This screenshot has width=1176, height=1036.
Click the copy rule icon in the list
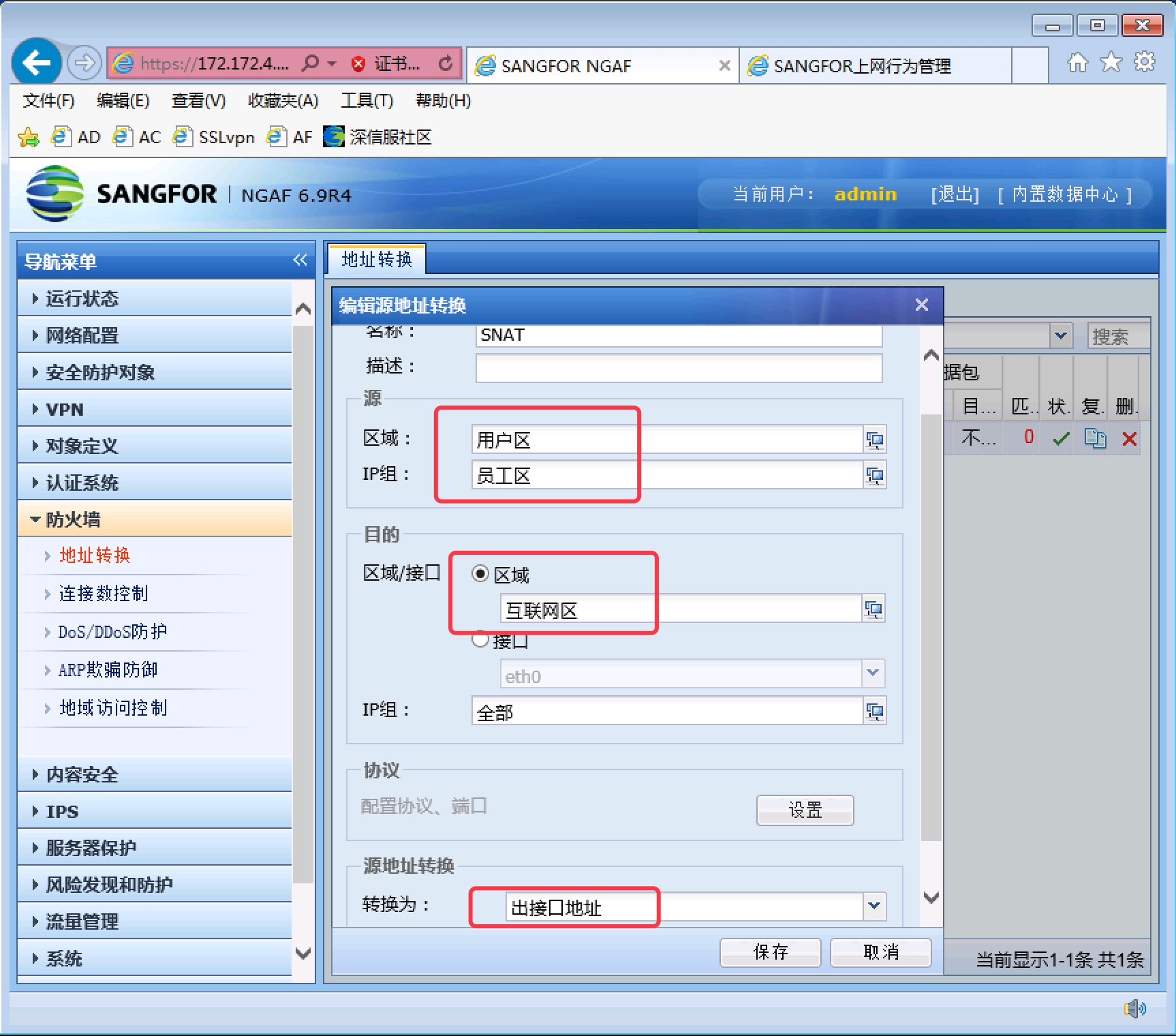pos(1095,438)
